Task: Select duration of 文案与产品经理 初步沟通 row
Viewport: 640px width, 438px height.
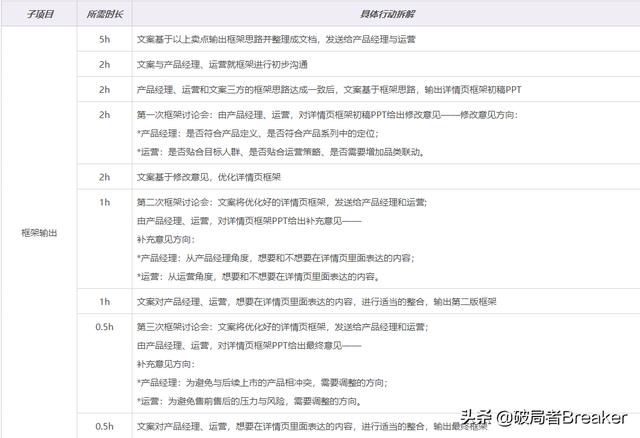Action: click(x=104, y=64)
